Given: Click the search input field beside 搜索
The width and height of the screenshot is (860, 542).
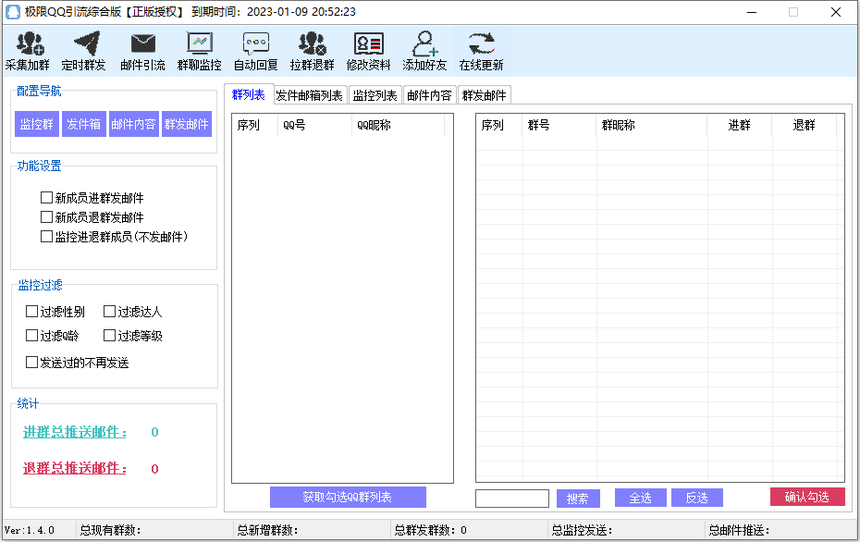Looking at the screenshot, I should (512, 498).
